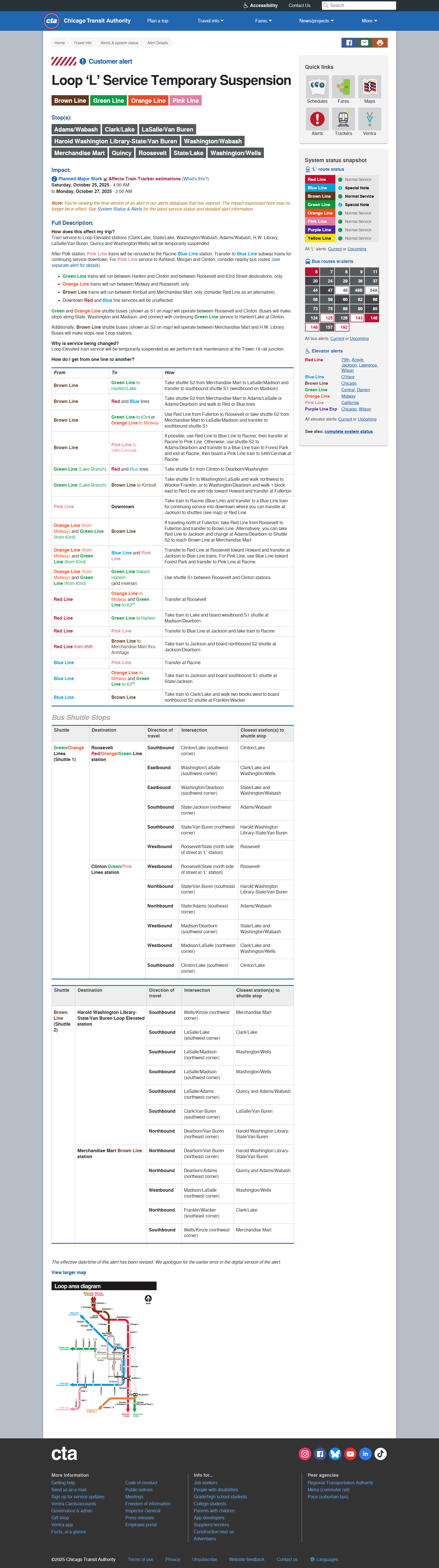The image size is (439, 1568).
Task: Print the alert page
Action: click(380, 43)
